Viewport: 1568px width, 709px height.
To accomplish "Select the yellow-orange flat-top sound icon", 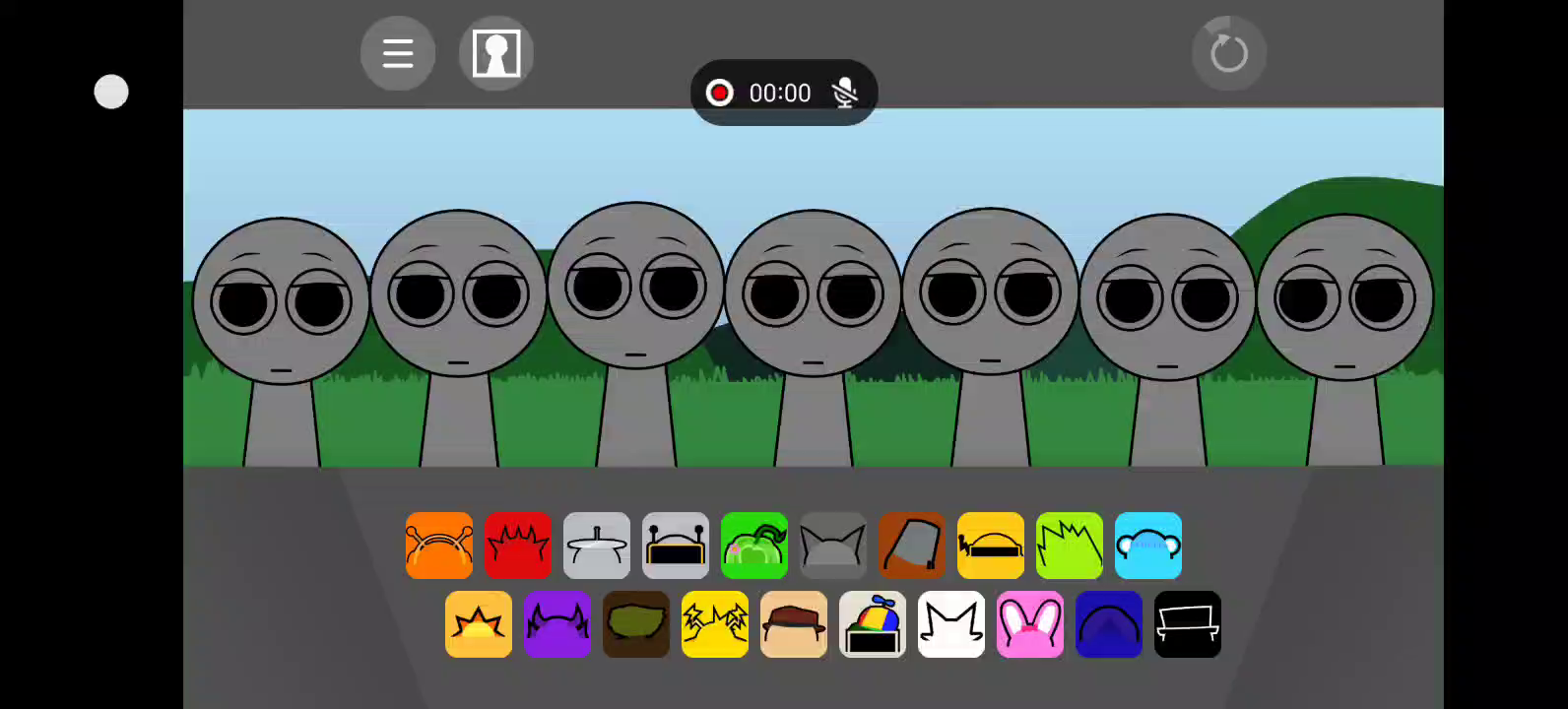I will click(x=991, y=546).
